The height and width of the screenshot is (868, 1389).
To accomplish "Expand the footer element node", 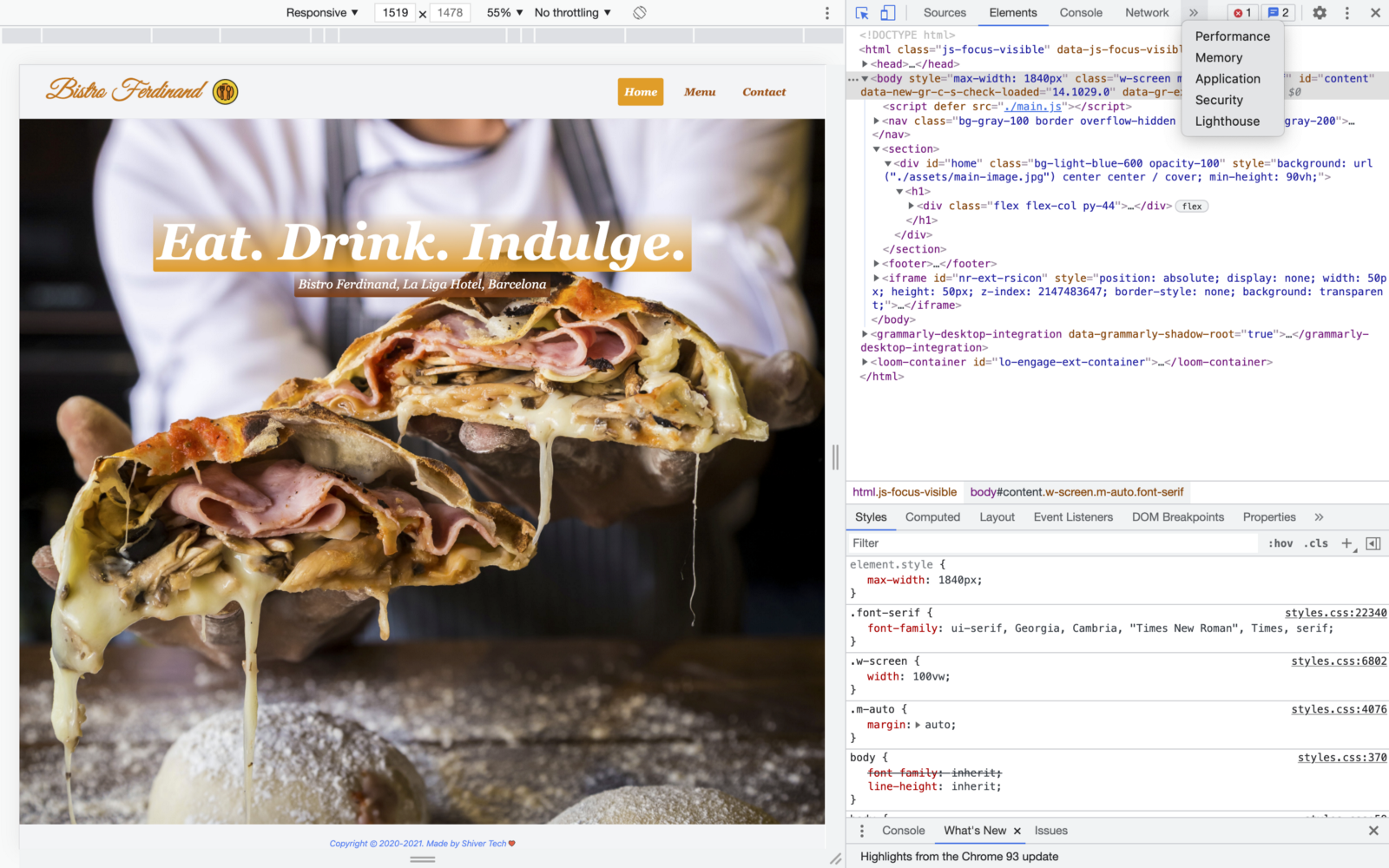I will point(876,264).
